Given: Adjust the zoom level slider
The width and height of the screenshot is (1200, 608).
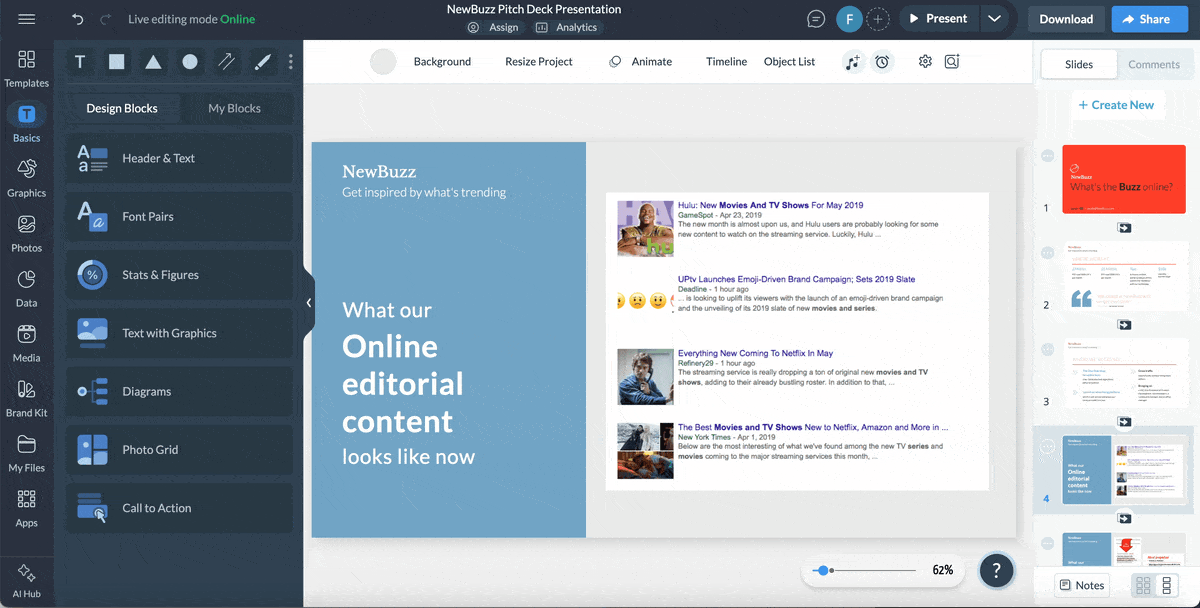Looking at the screenshot, I should click(x=824, y=570).
